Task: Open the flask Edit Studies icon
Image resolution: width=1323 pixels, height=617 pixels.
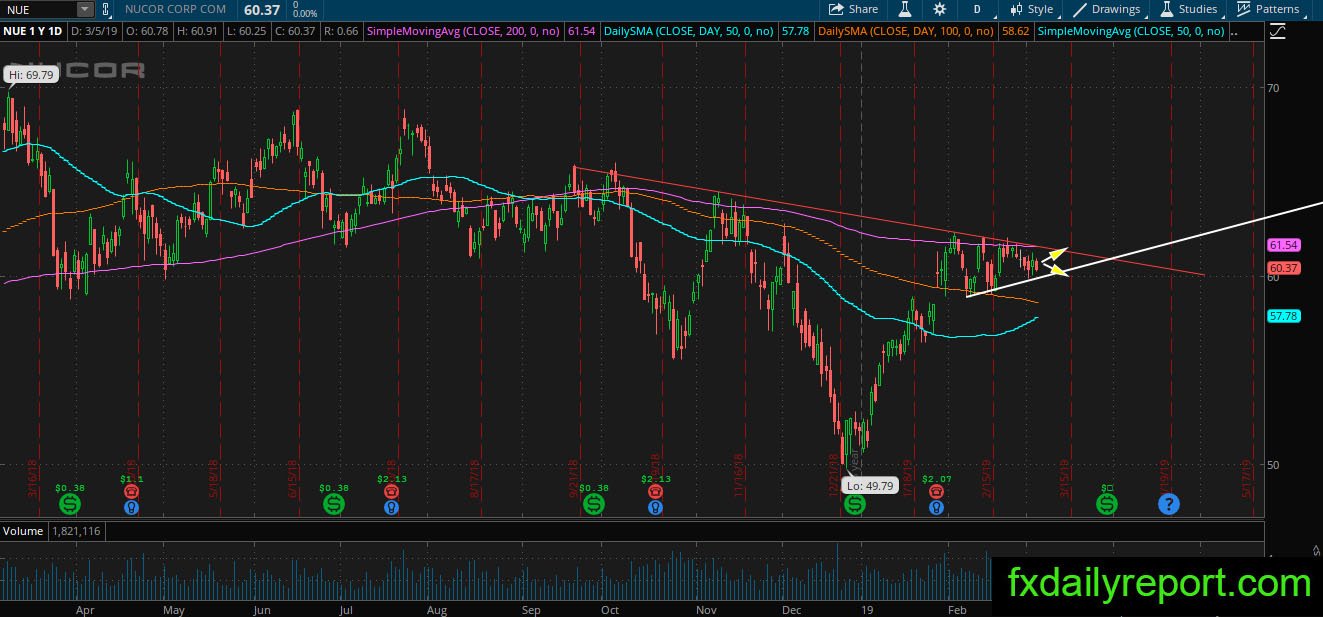Action: [x=904, y=9]
